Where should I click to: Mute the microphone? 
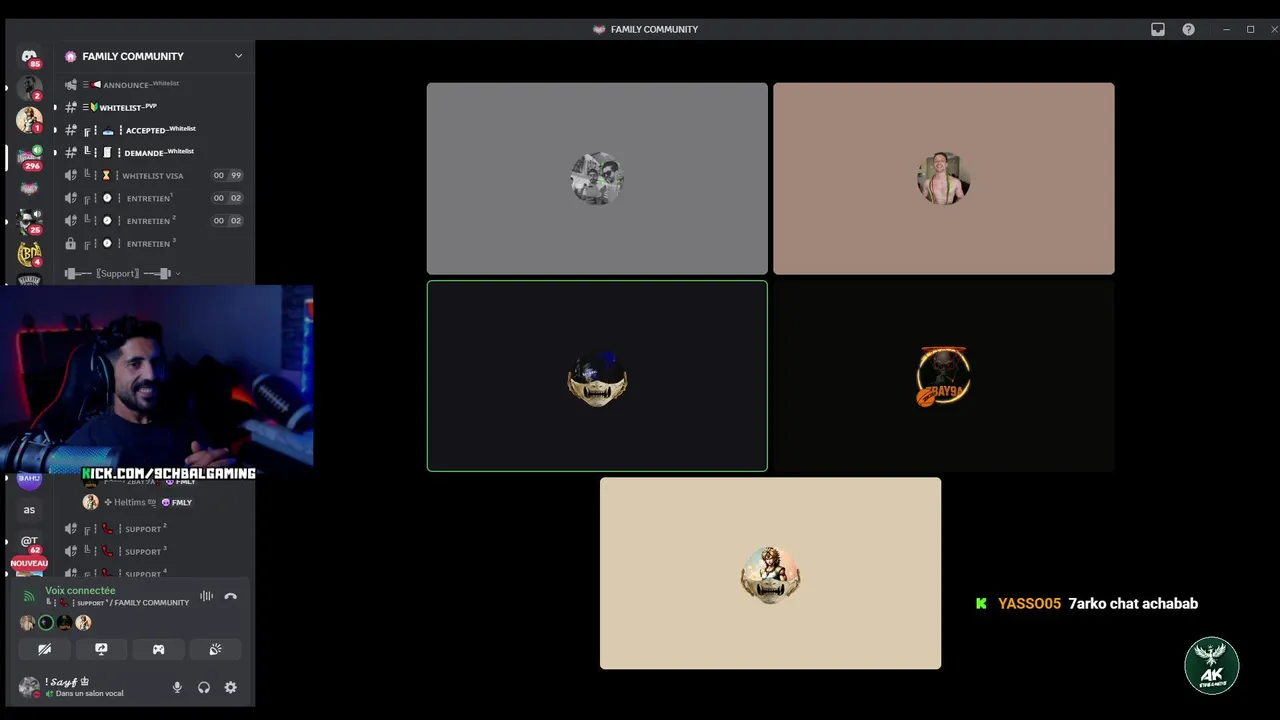(177, 687)
